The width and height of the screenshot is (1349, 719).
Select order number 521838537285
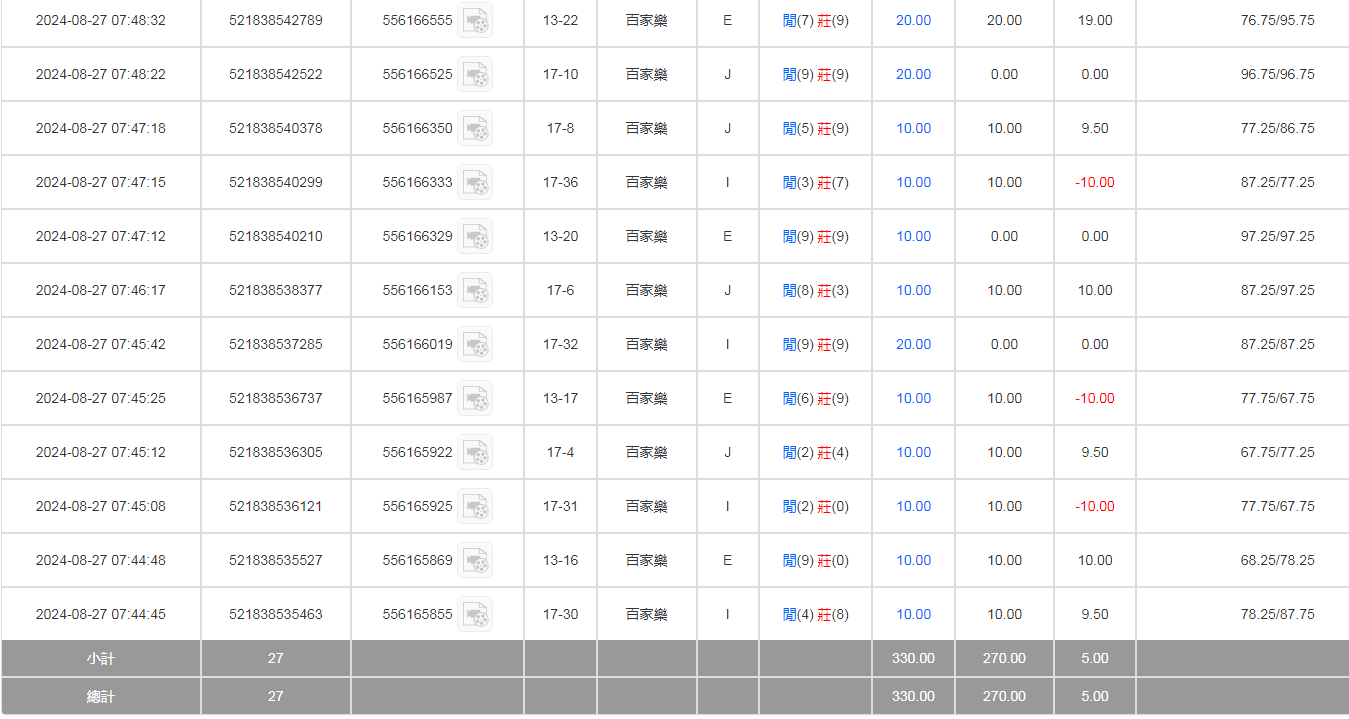275,344
